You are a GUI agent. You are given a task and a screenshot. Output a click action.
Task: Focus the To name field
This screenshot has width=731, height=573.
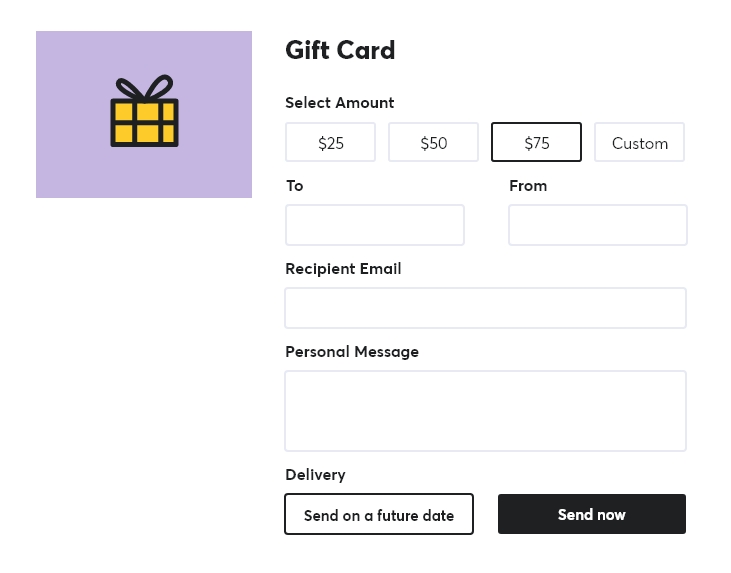pos(375,225)
